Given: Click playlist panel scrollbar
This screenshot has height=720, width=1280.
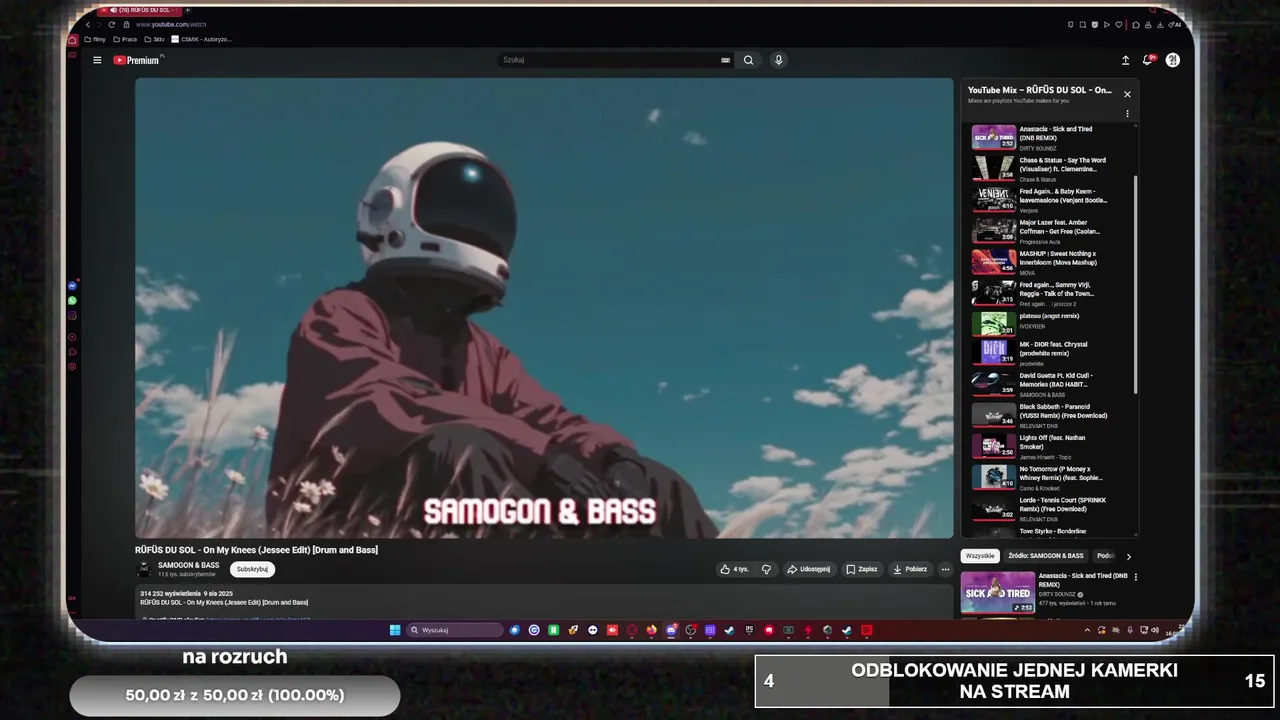Looking at the screenshot, I should tap(1135, 285).
